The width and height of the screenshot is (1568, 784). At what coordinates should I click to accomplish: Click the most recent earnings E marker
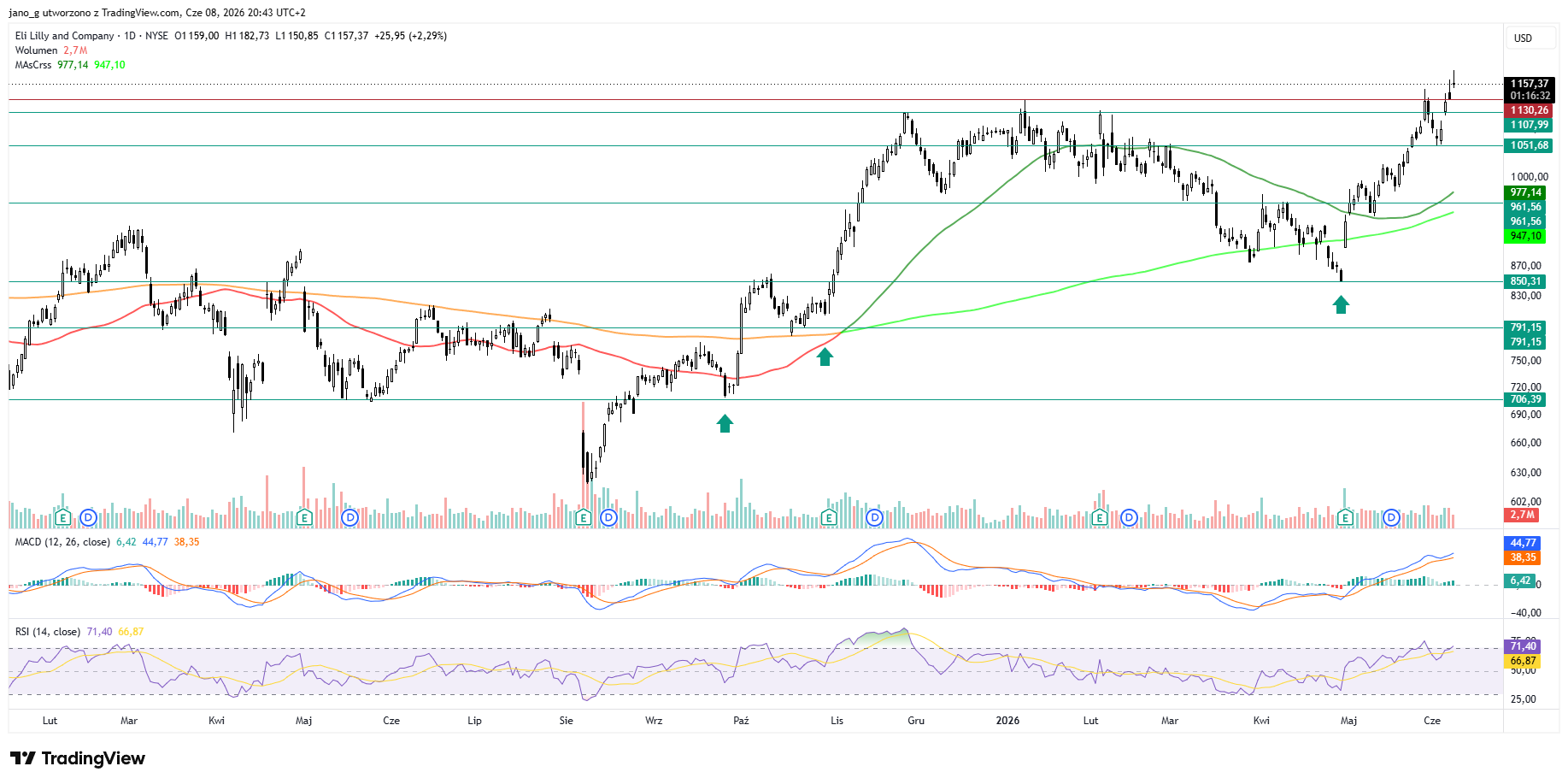[x=1345, y=517]
